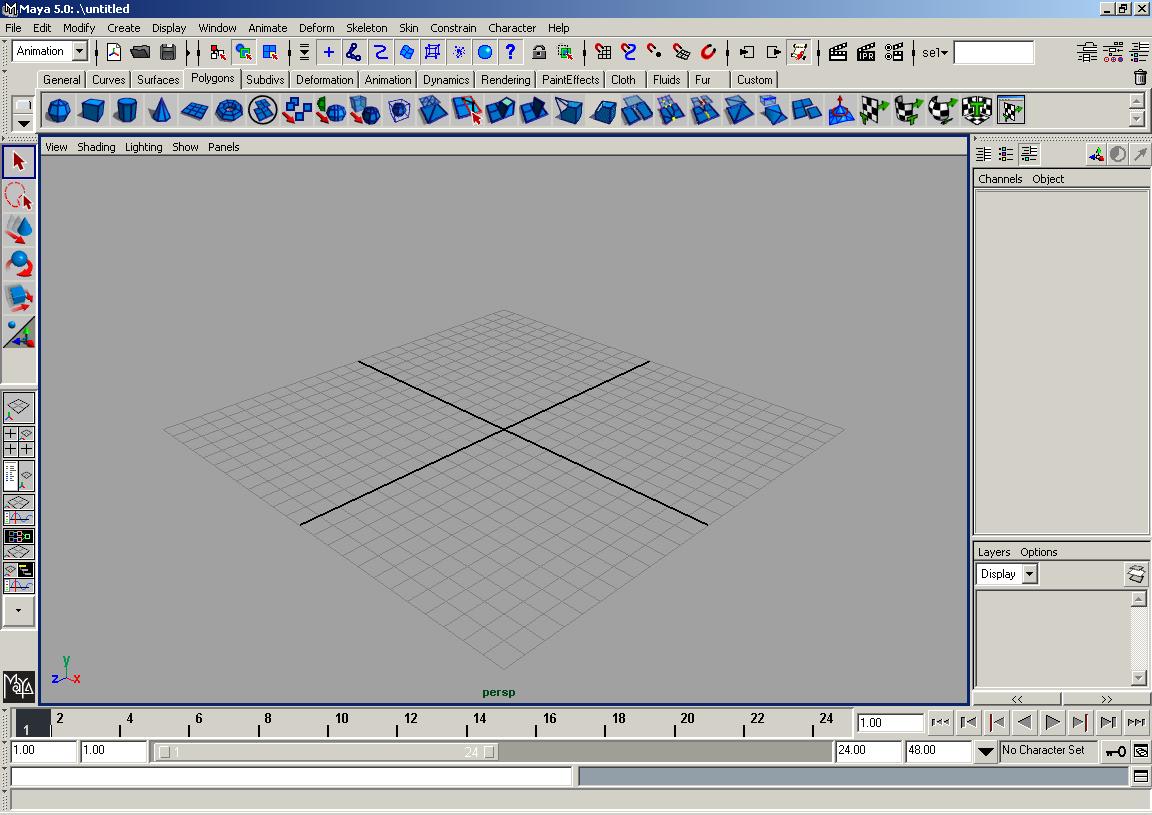The image size is (1152, 815).
Task: Open the Skeleton menu
Action: pyautogui.click(x=367, y=28)
